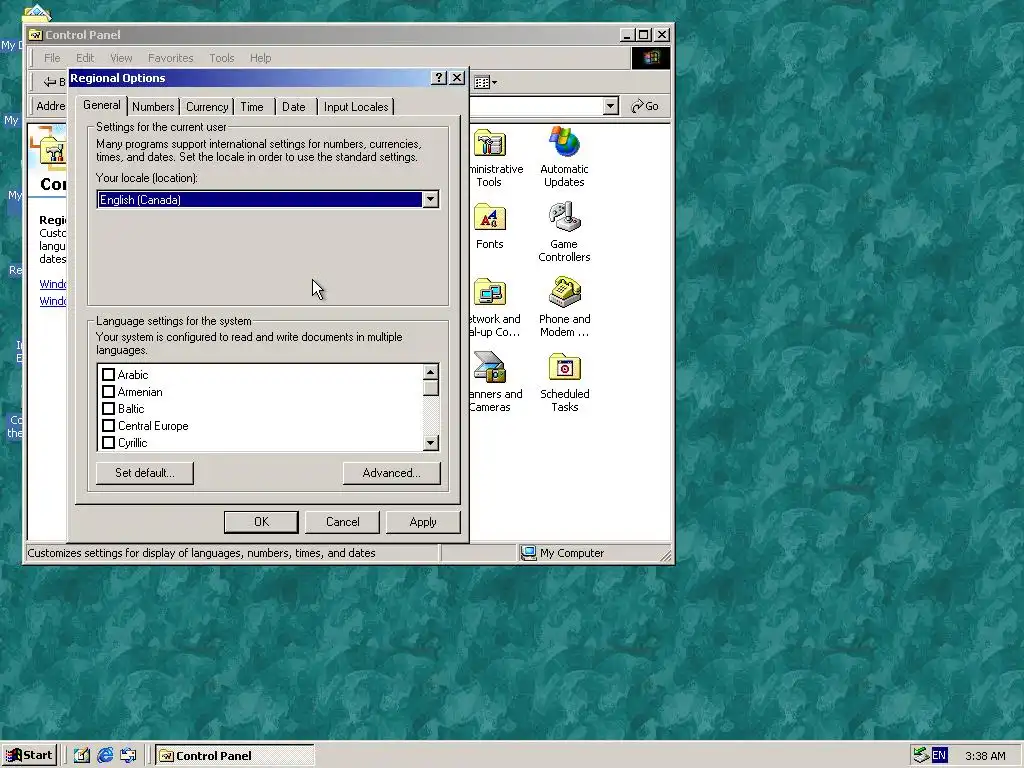Expand the Control Panel address bar dropdown
The width and height of the screenshot is (1024, 768).
(611, 106)
